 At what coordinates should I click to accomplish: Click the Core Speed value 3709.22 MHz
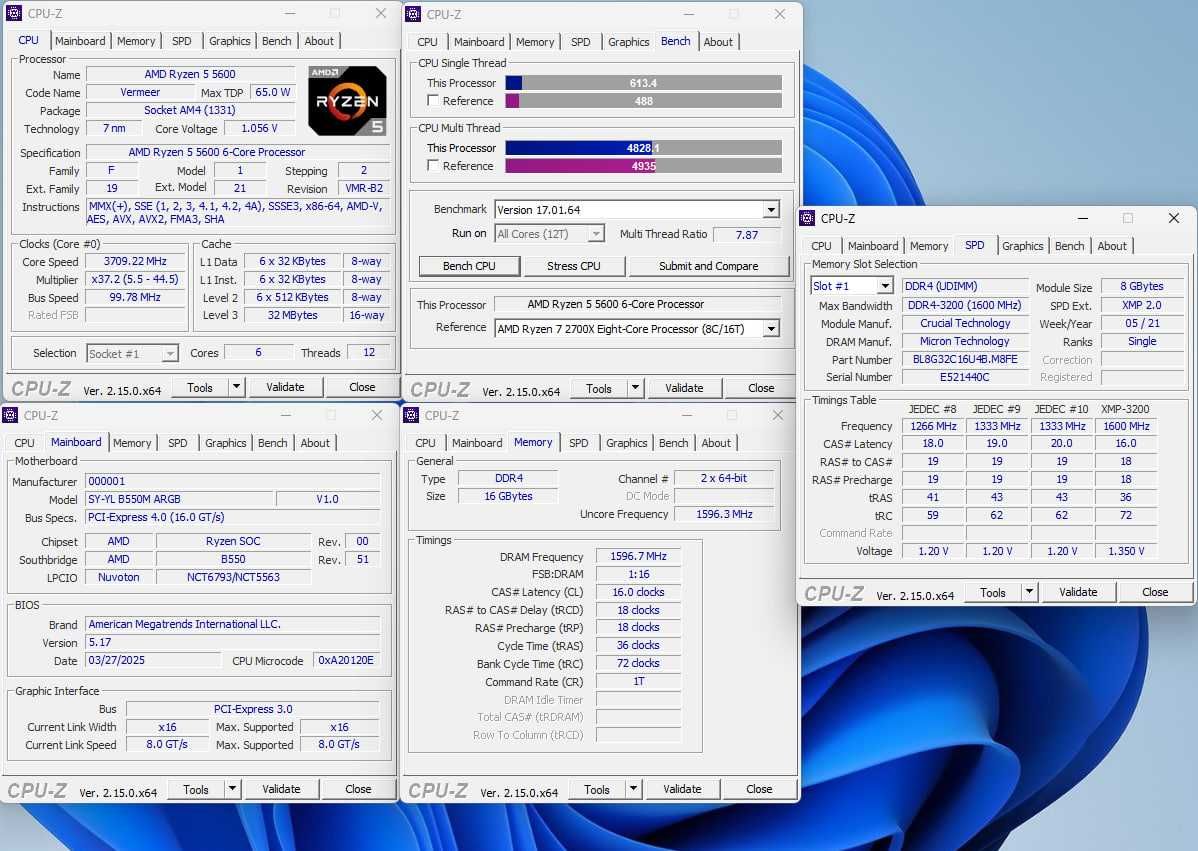tap(135, 261)
